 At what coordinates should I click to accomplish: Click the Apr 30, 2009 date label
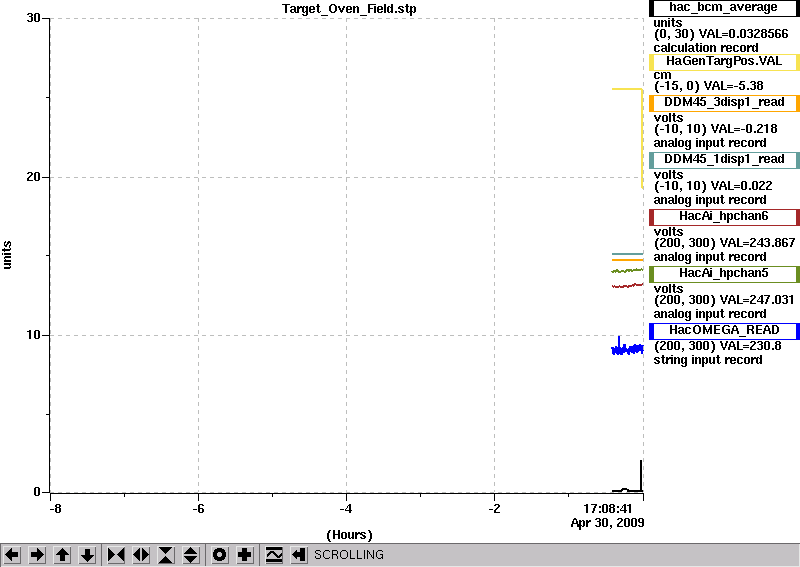click(608, 523)
